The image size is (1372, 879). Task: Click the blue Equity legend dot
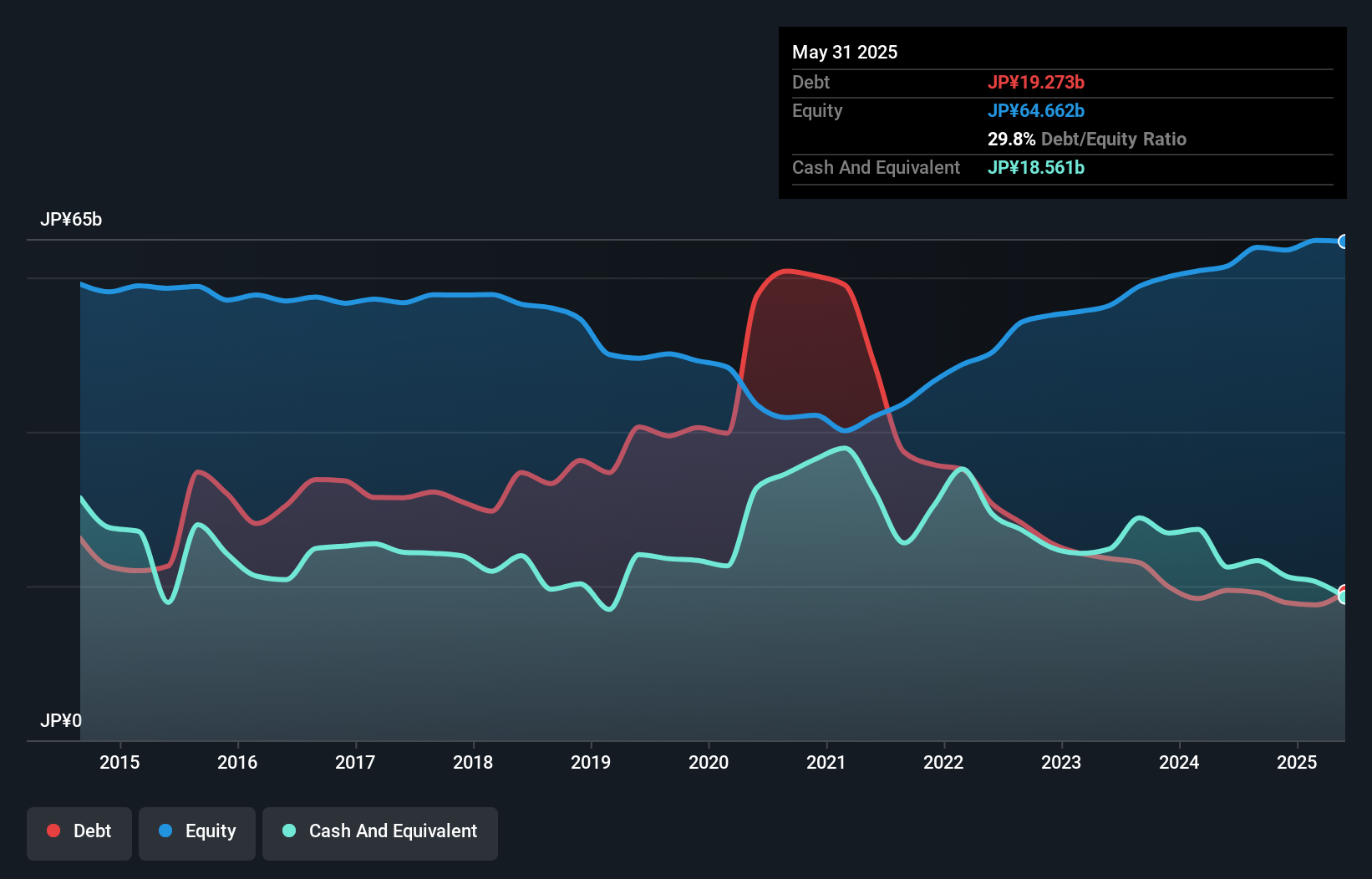[x=165, y=831]
